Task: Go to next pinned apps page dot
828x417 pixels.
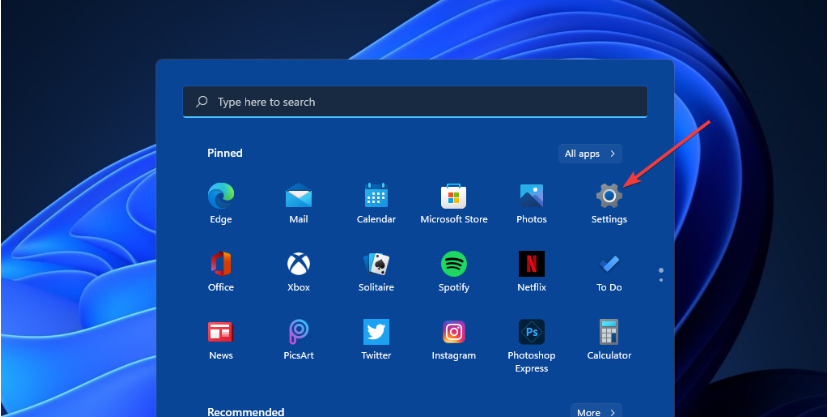Action: point(661,280)
